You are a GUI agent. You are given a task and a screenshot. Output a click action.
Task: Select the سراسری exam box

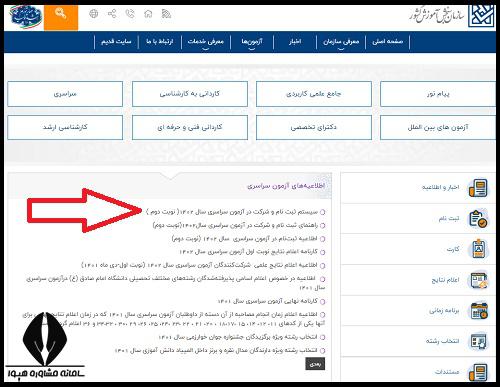click(65, 94)
